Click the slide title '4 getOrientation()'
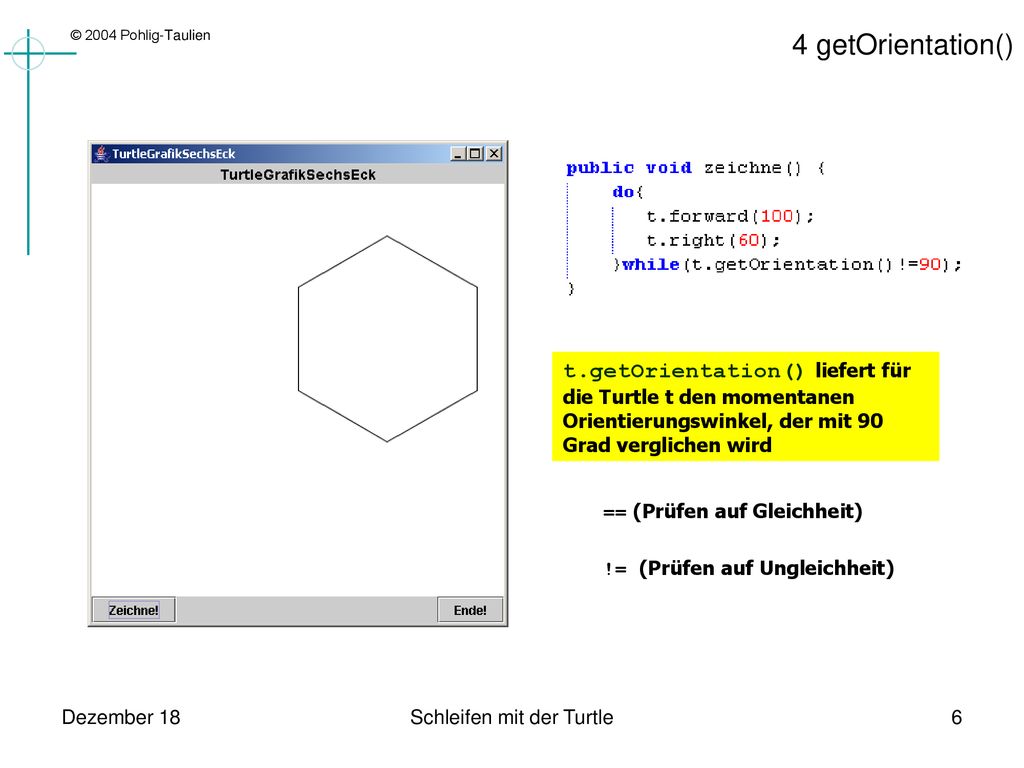Image resolution: width=1024 pixels, height=768 pixels. [902, 45]
